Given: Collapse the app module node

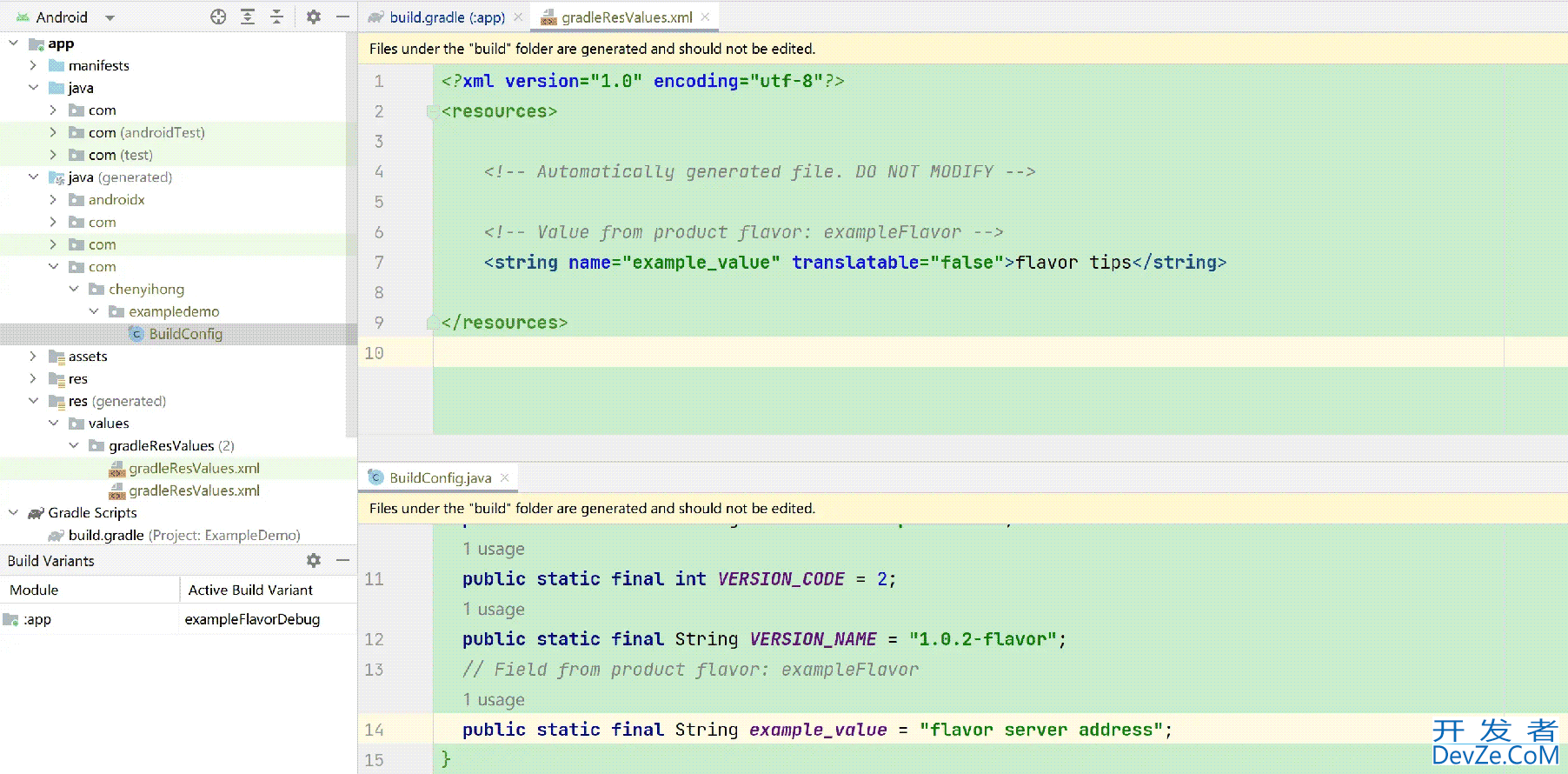Looking at the screenshot, I should (x=13, y=43).
